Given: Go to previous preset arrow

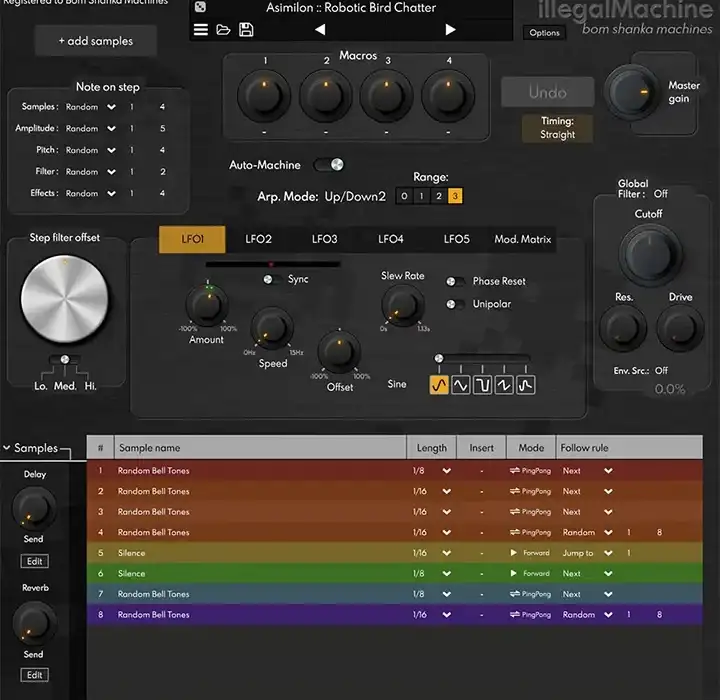Looking at the screenshot, I should 320,30.
